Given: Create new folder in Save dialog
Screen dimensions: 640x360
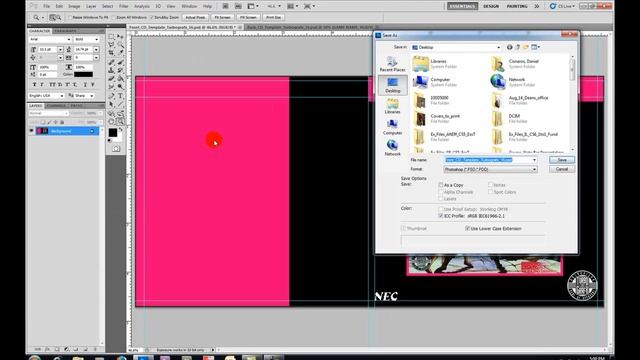Looking at the screenshot, I should pyautogui.click(x=526, y=47).
